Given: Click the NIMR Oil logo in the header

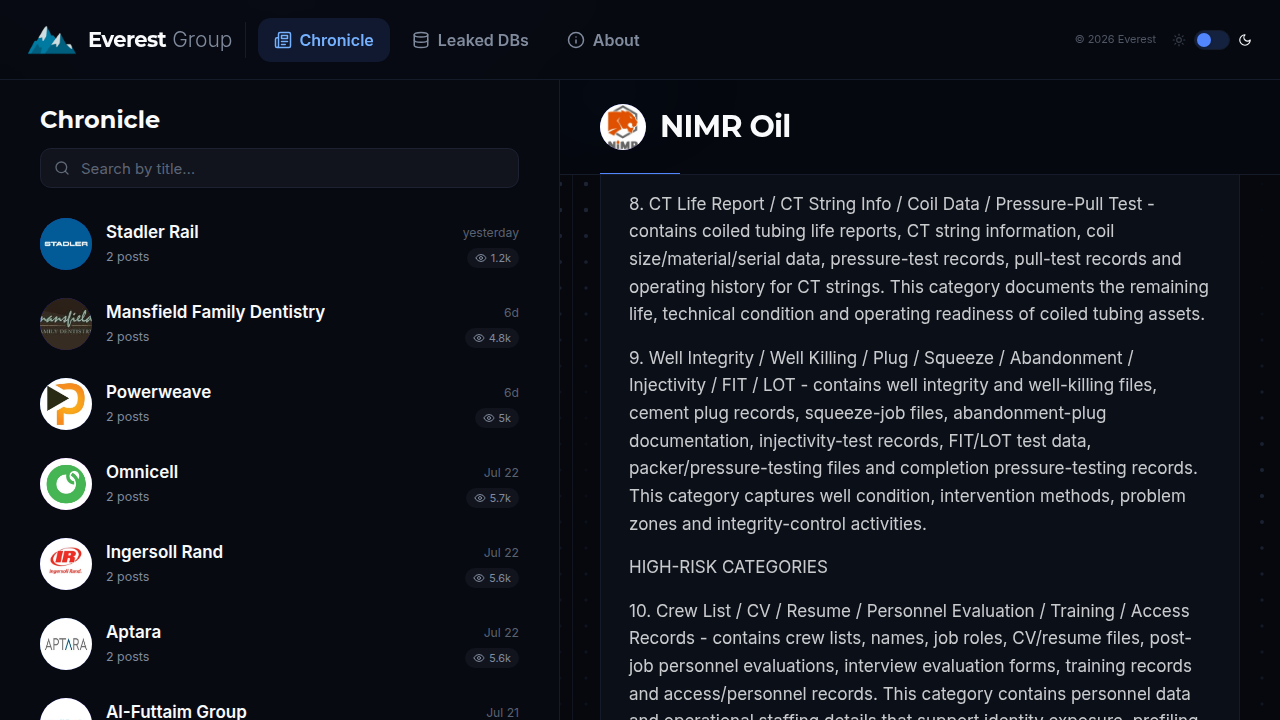Looking at the screenshot, I should click(623, 127).
